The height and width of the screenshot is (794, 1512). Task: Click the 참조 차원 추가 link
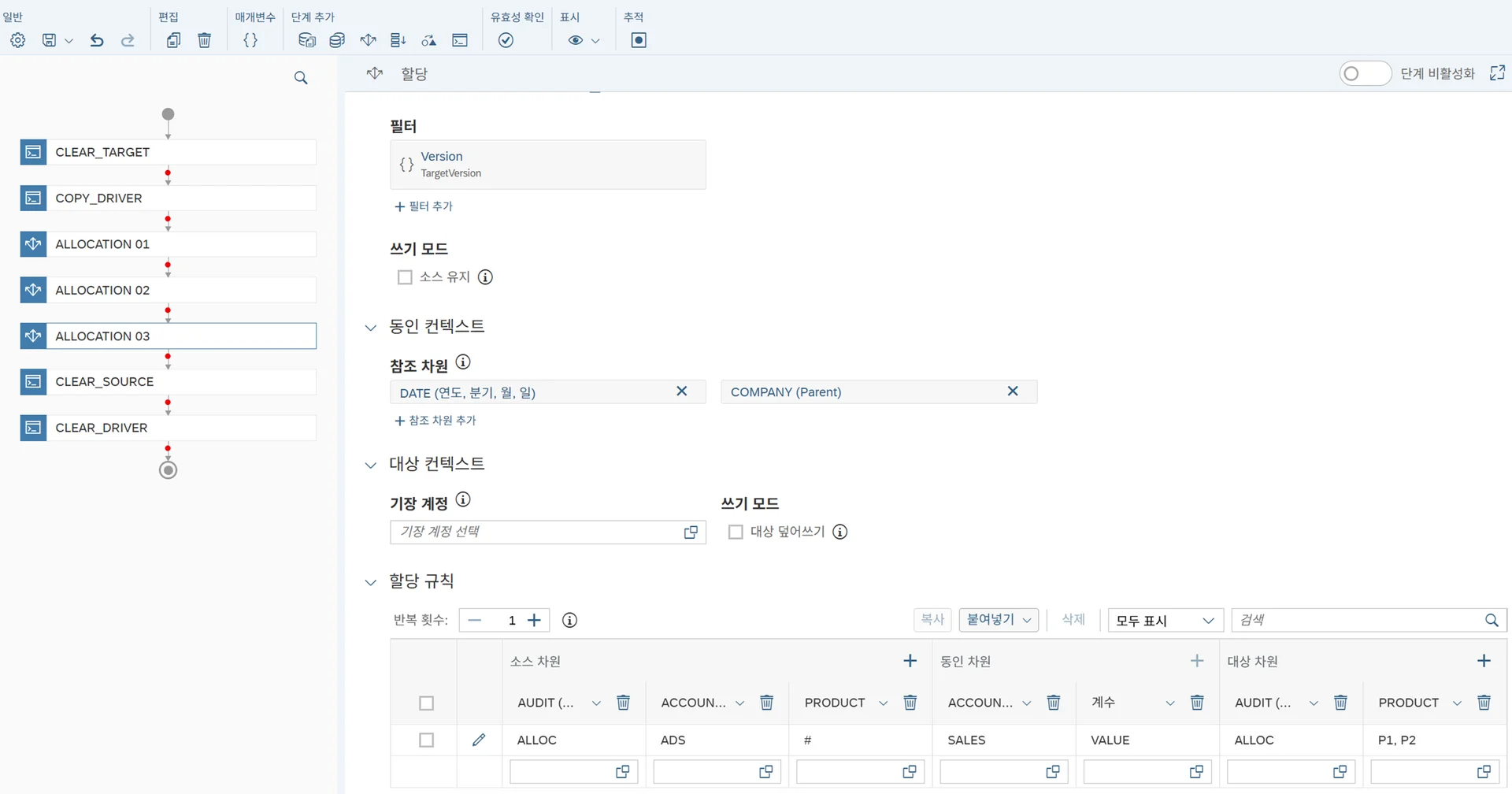pos(435,421)
